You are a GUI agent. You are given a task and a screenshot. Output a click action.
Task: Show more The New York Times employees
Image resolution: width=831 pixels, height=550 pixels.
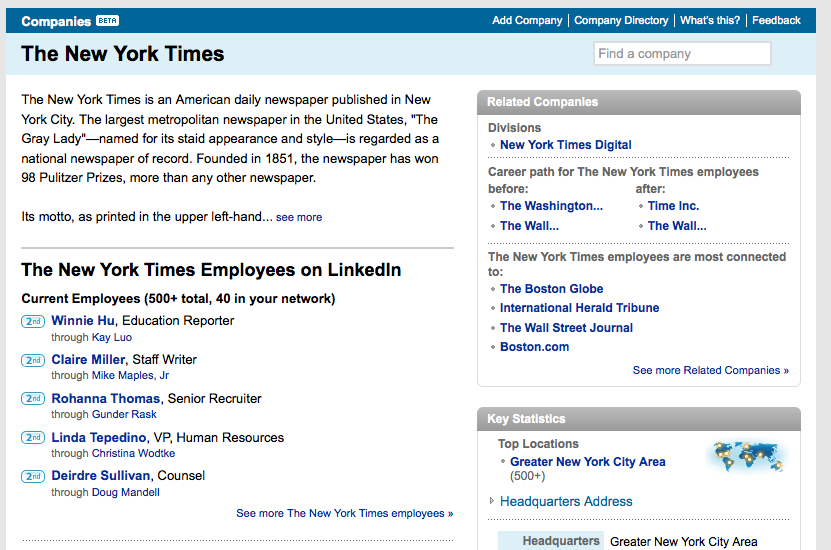[x=344, y=513]
